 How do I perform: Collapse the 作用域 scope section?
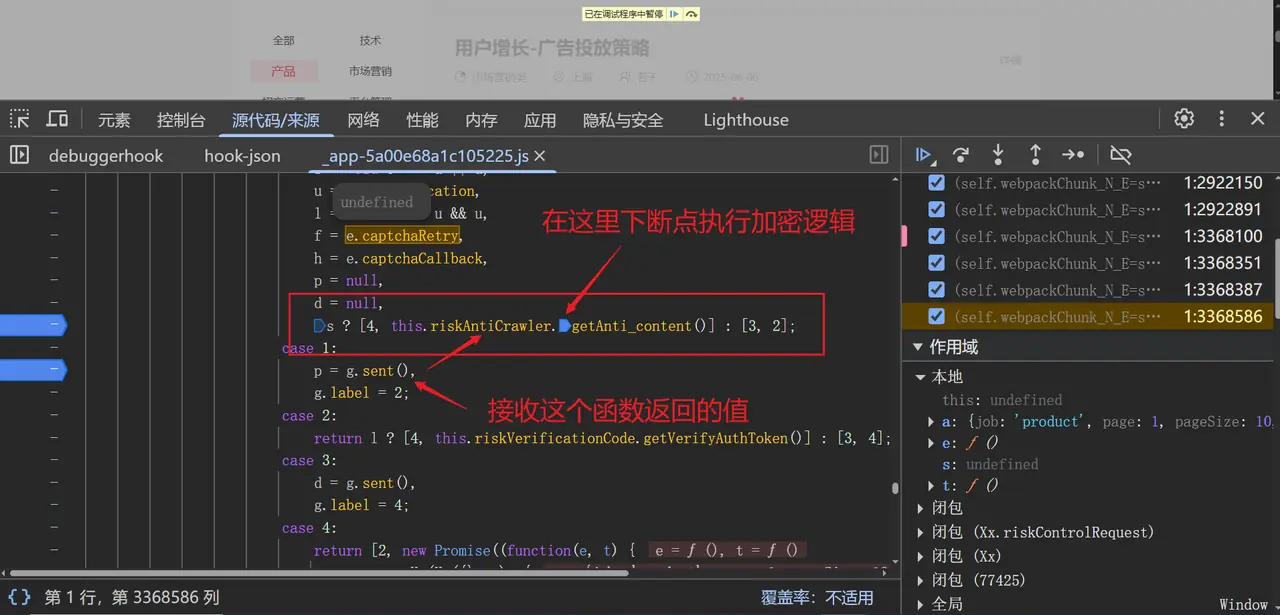tap(919, 347)
